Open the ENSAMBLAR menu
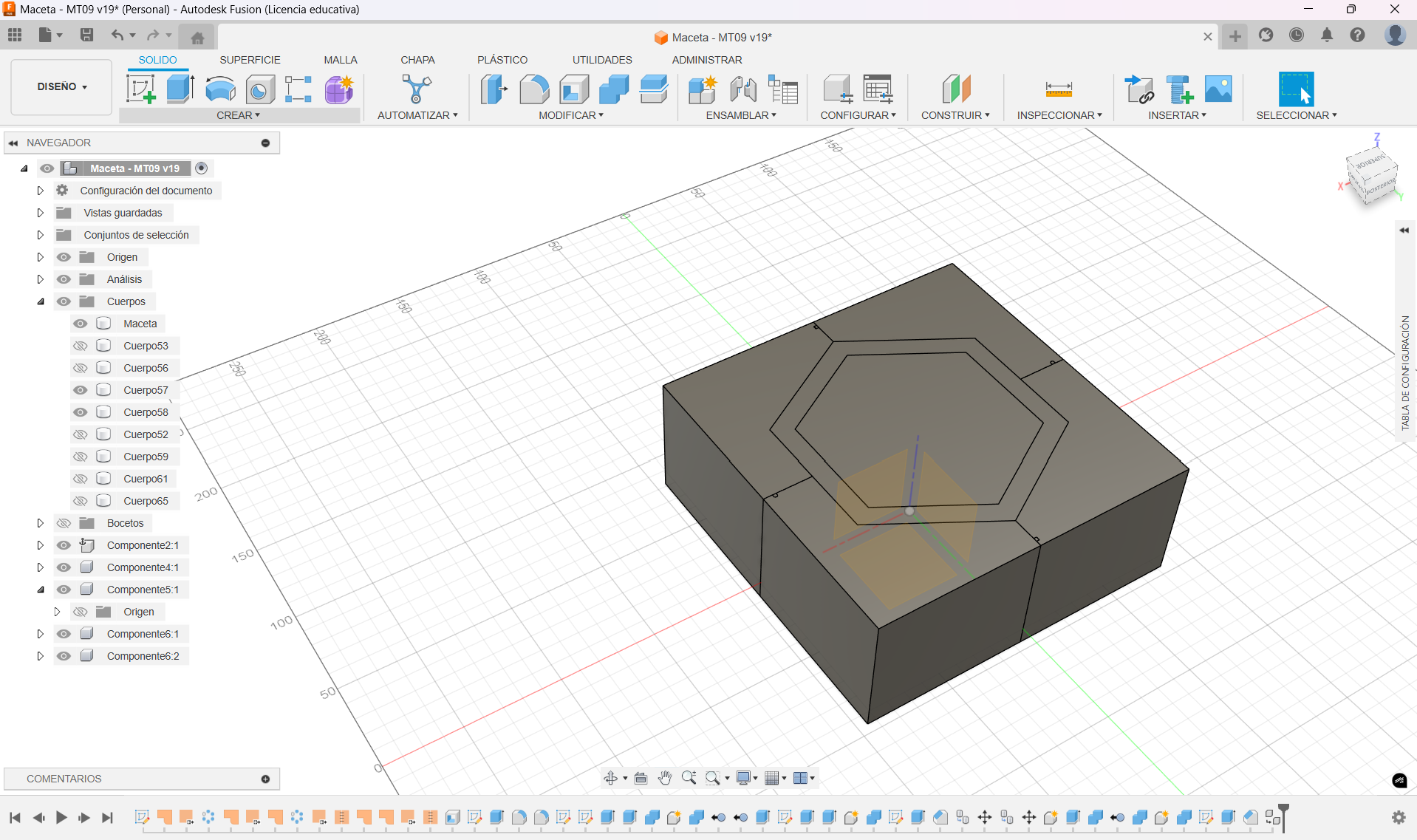 pos(741,115)
